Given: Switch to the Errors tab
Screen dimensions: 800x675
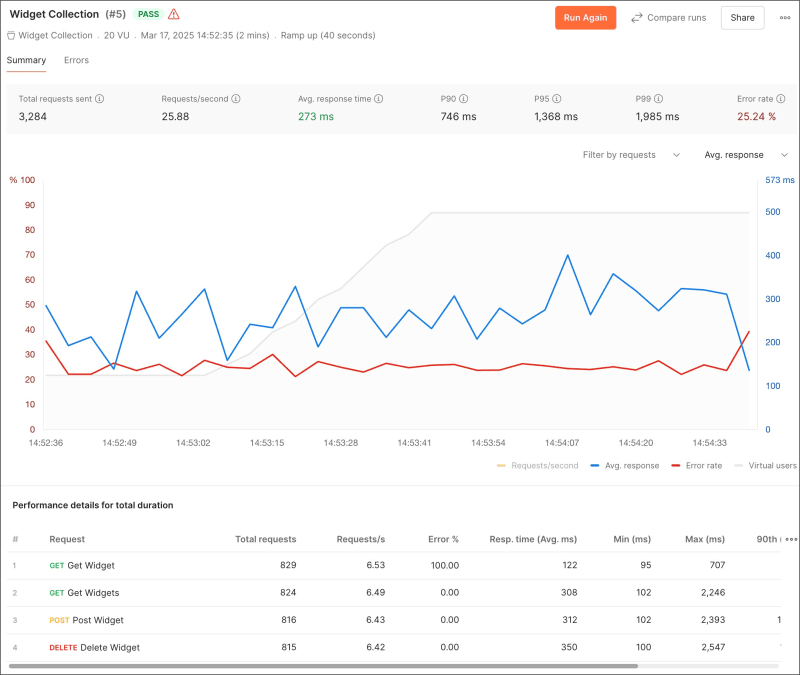Looking at the screenshot, I should [x=75, y=60].
